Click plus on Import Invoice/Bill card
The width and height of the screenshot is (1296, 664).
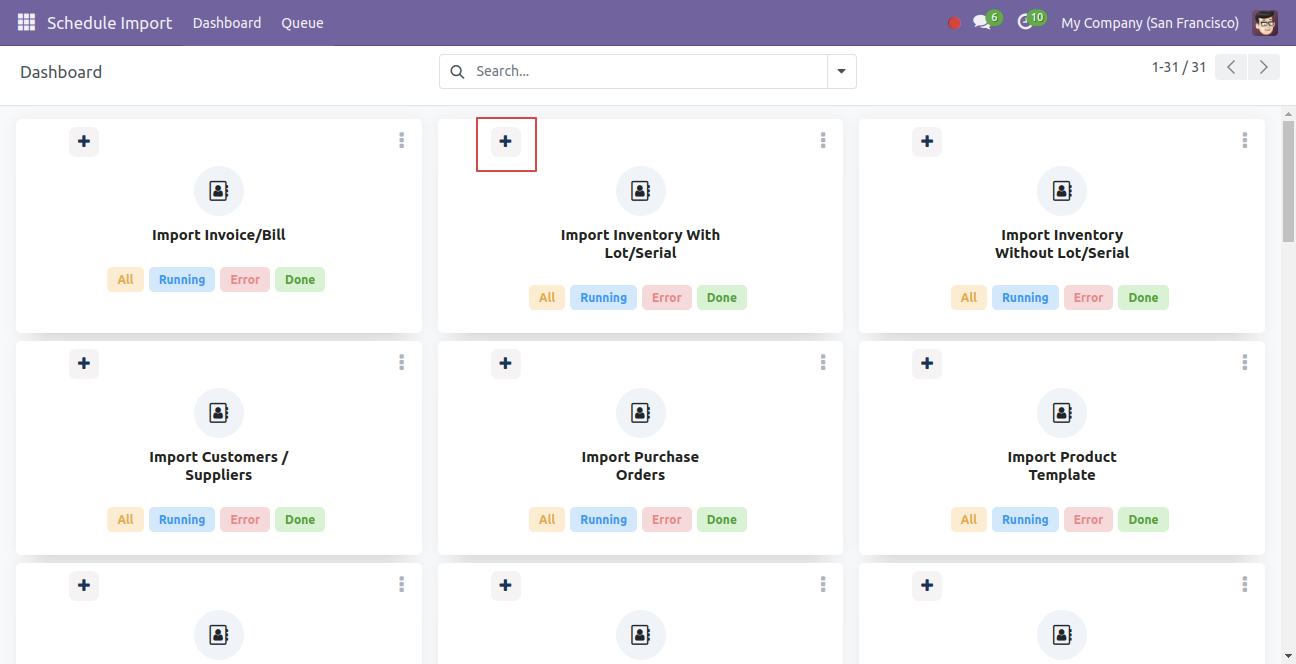84,142
